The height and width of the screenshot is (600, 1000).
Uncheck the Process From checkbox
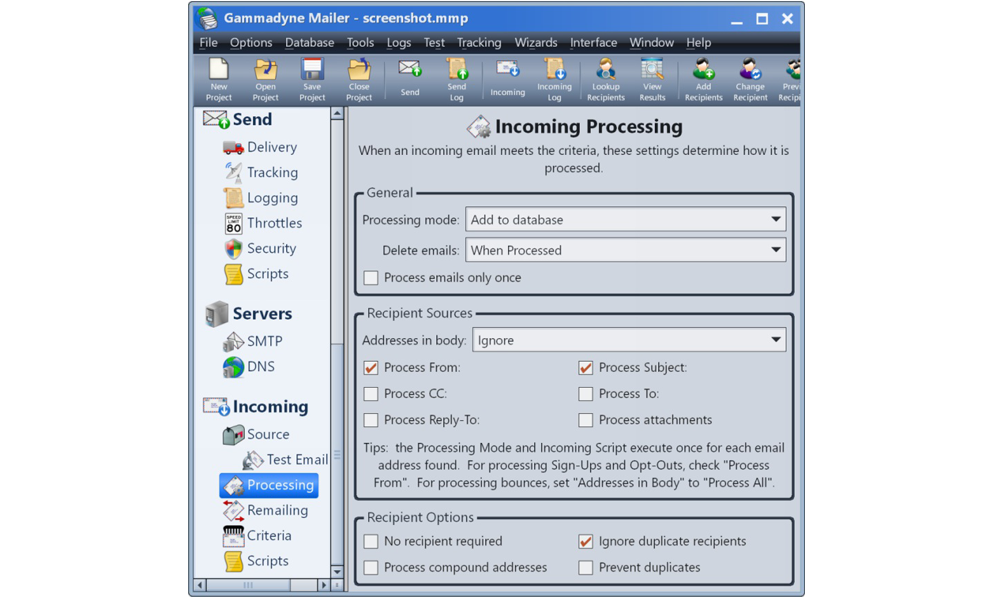click(x=371, y=368)
